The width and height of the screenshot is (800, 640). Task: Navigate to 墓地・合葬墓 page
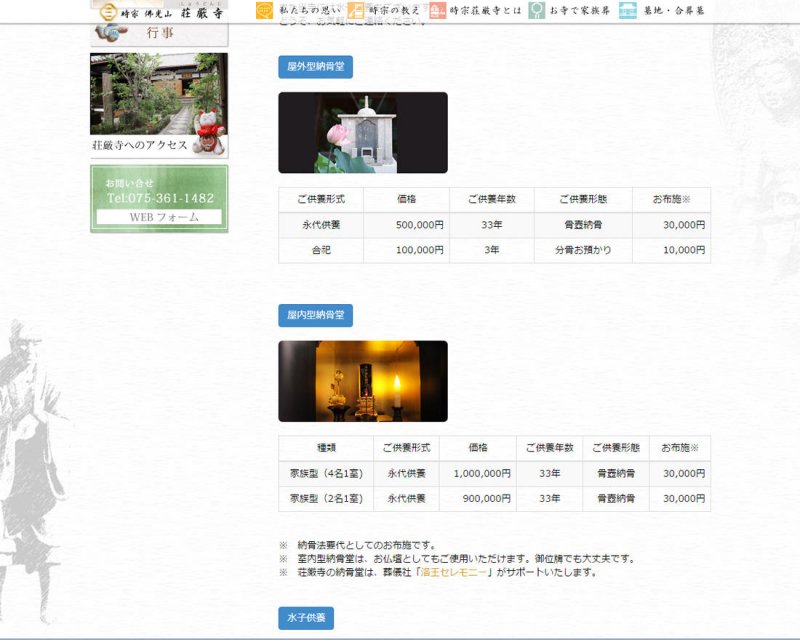(x=672, y=11)
